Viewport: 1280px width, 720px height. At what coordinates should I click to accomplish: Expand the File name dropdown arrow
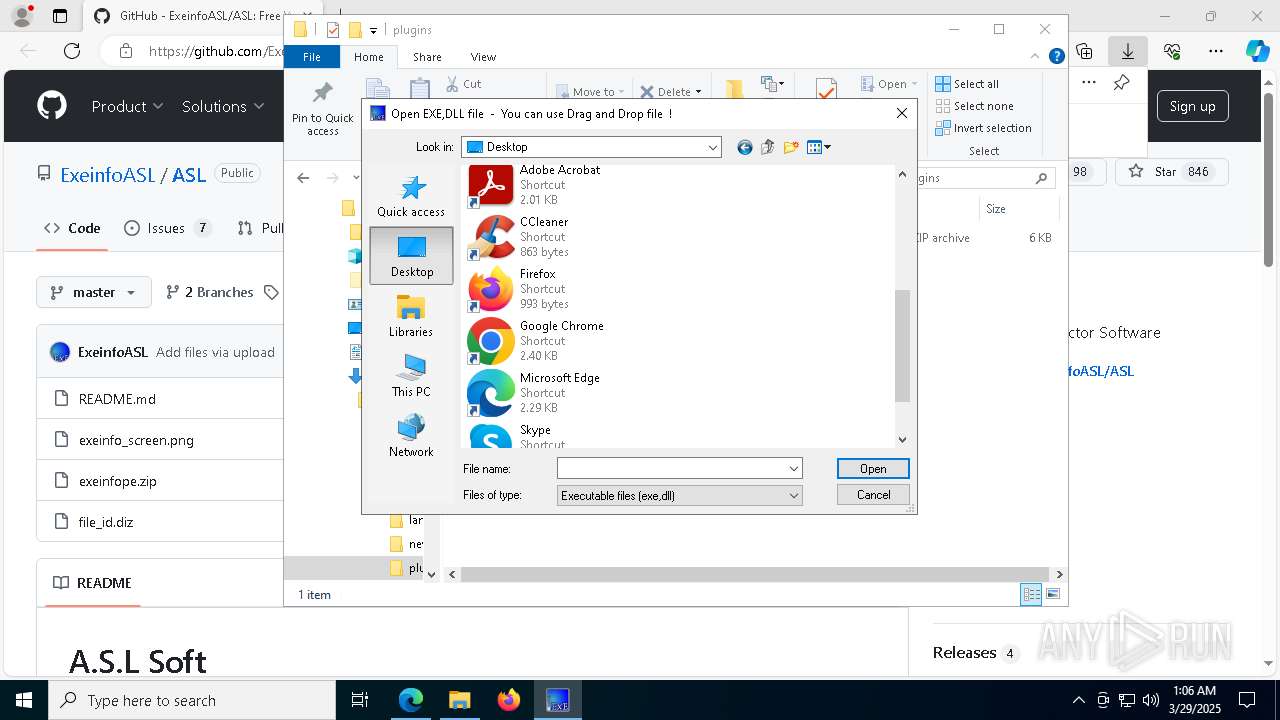tap(794, 468)
